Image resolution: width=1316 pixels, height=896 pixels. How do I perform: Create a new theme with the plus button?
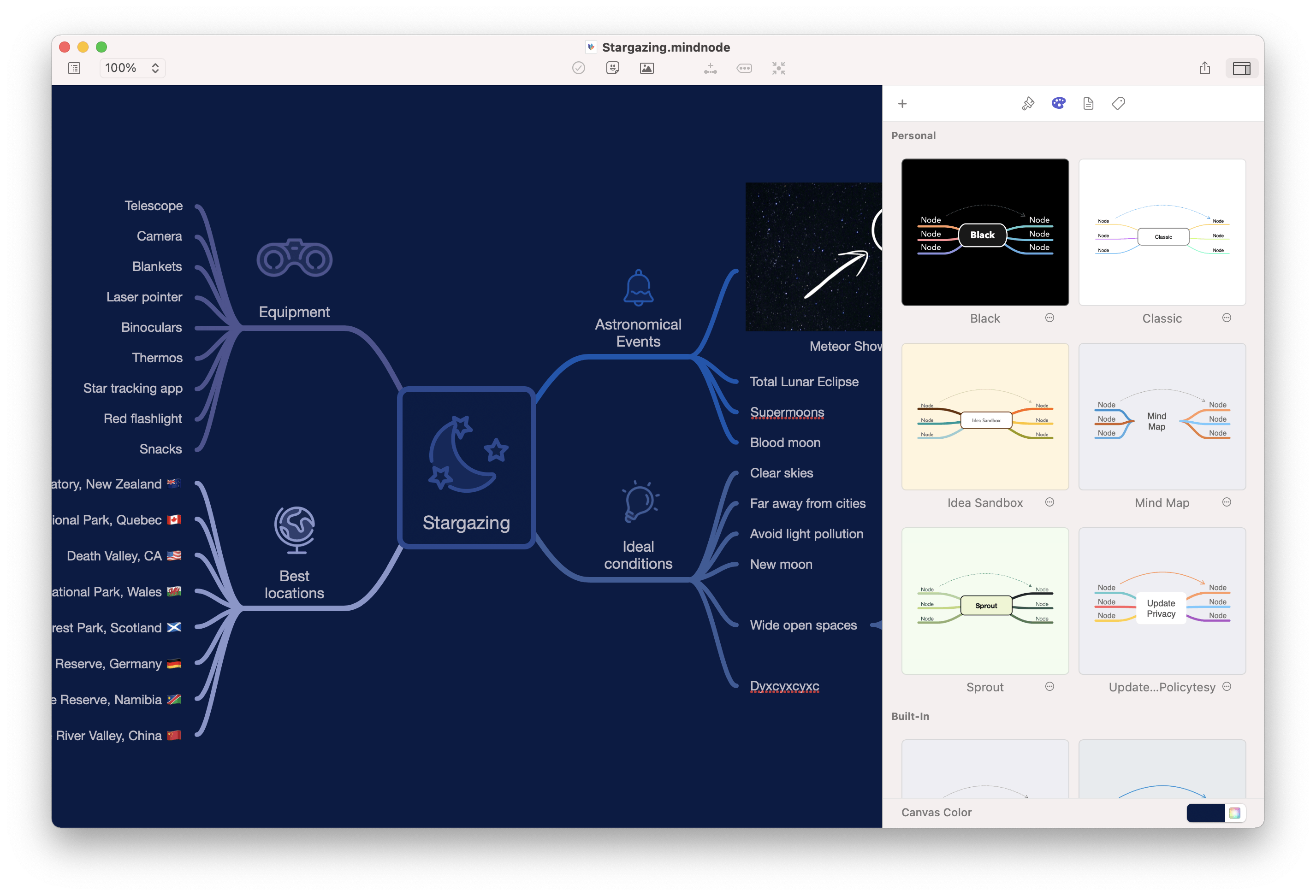click(x=902, y=104)
